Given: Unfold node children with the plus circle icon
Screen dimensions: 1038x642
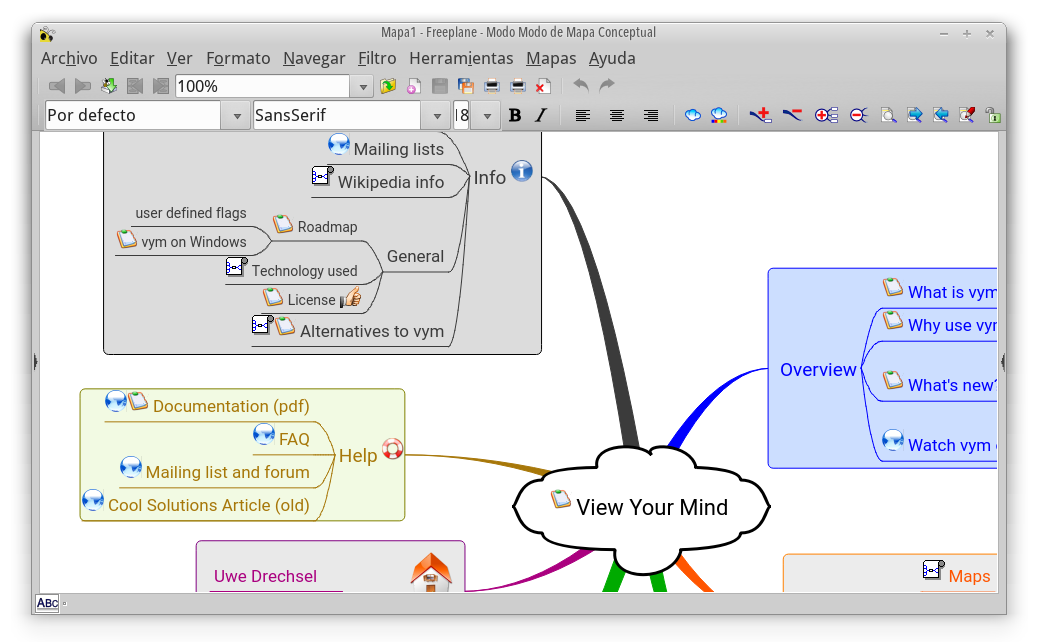Looking at the screenshot, I should [826, 115].
